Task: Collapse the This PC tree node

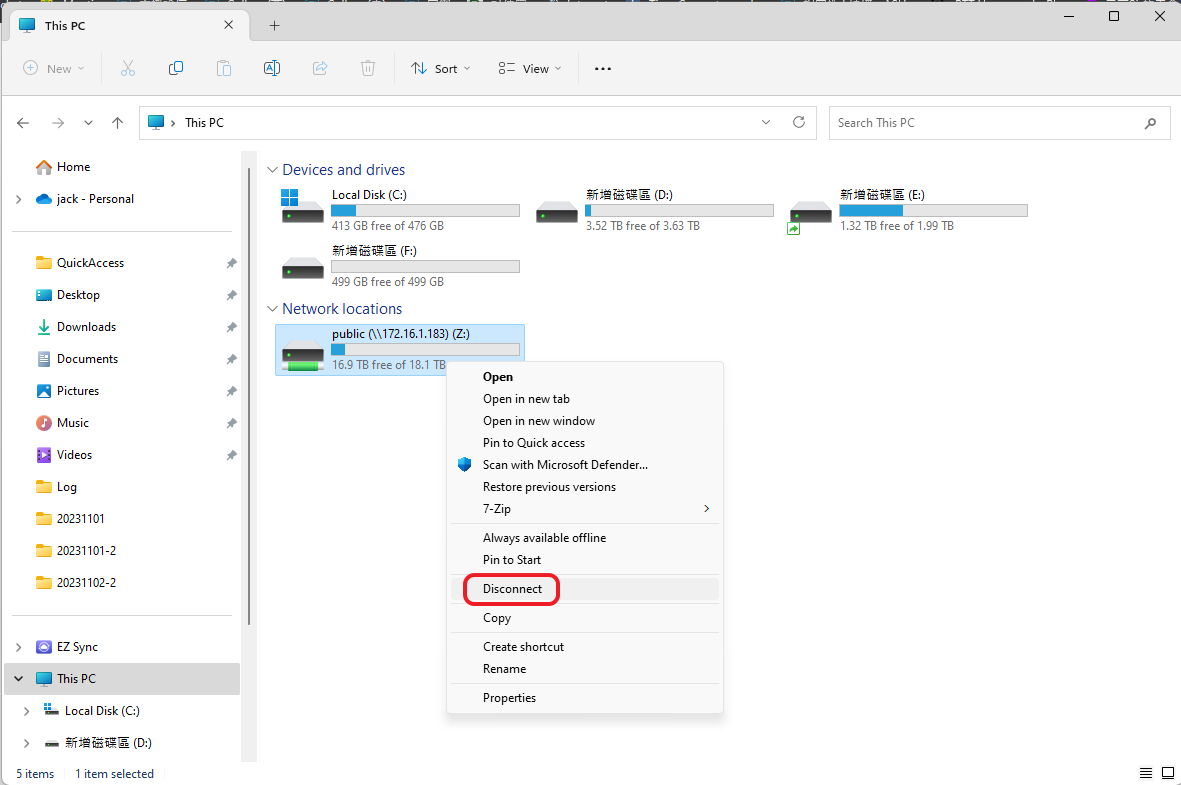Action: coord(18,679)
